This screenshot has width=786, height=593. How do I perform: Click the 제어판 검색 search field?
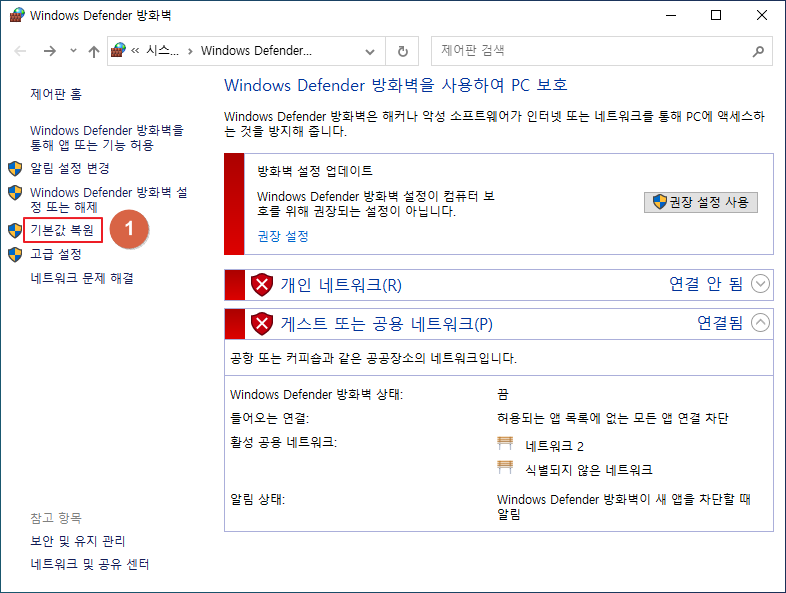602,51
